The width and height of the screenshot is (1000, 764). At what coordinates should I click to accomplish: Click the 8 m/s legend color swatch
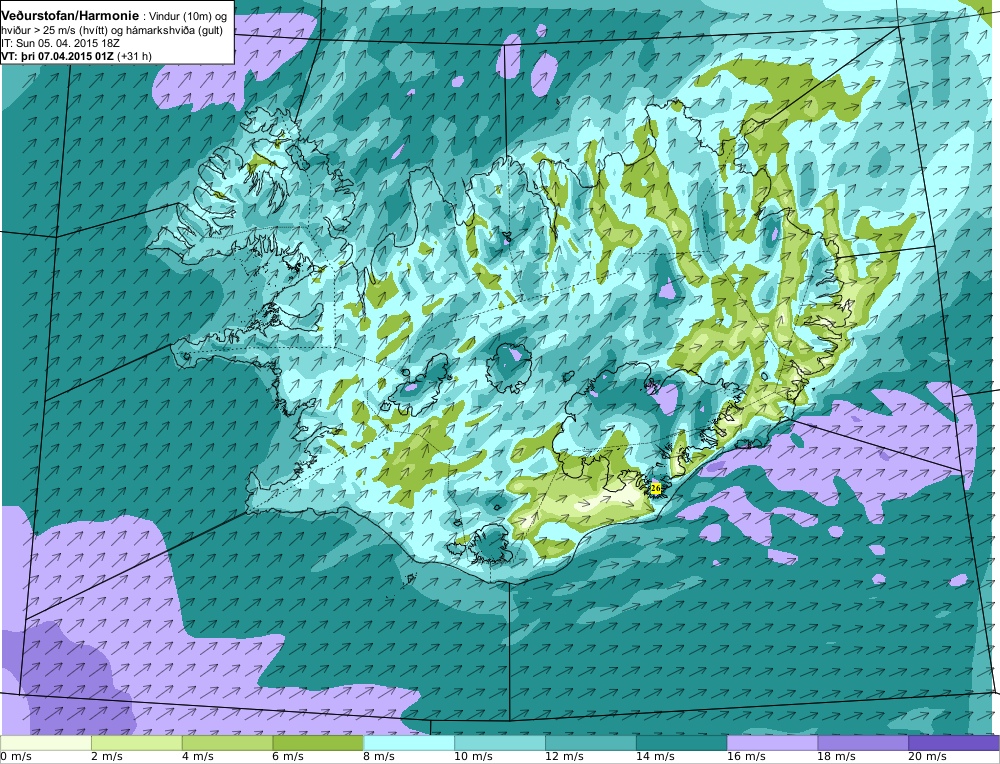click(x=409, y=743)
